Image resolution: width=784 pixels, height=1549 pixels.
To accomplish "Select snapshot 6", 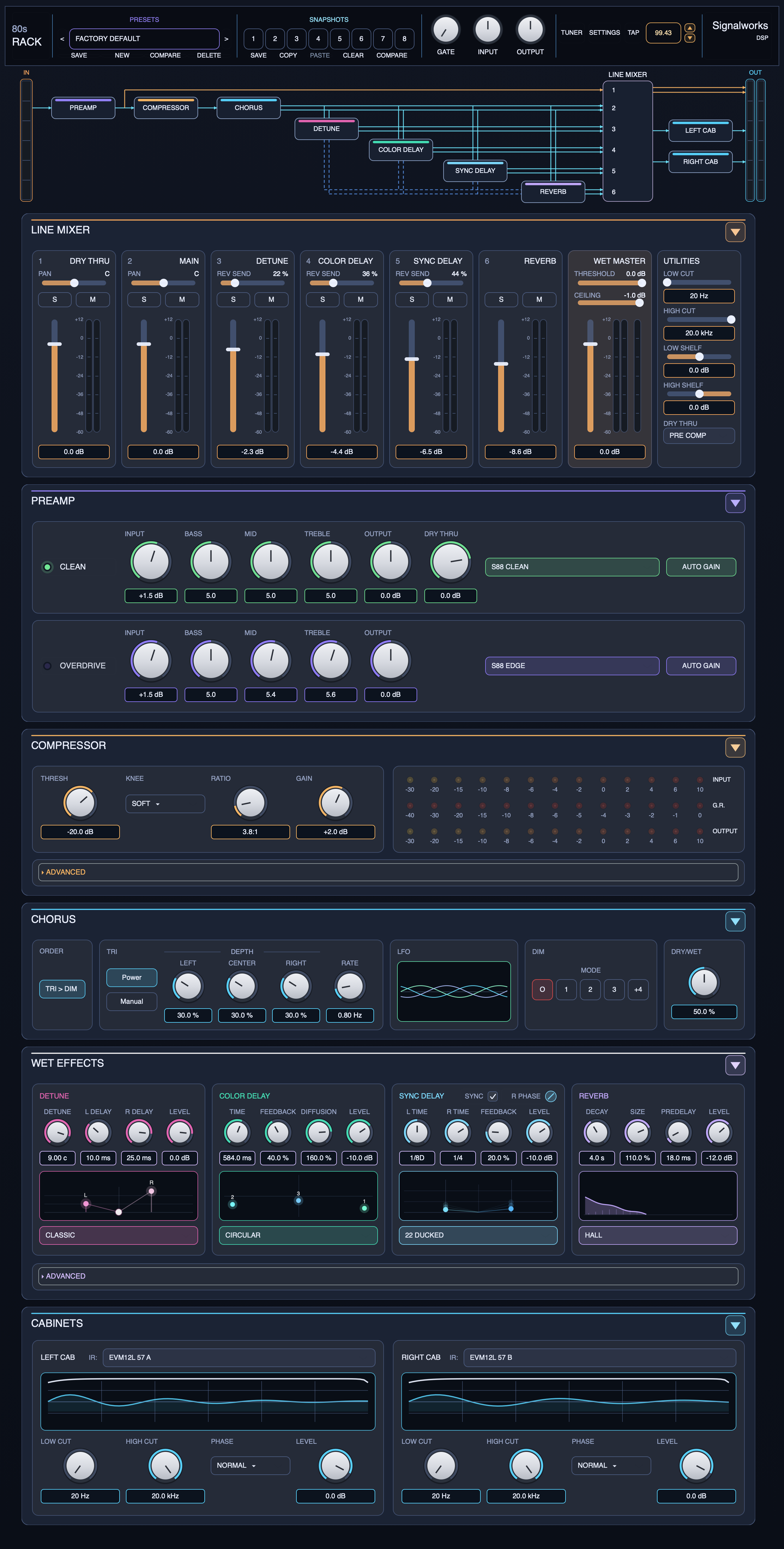I will [x=361, y=39].
